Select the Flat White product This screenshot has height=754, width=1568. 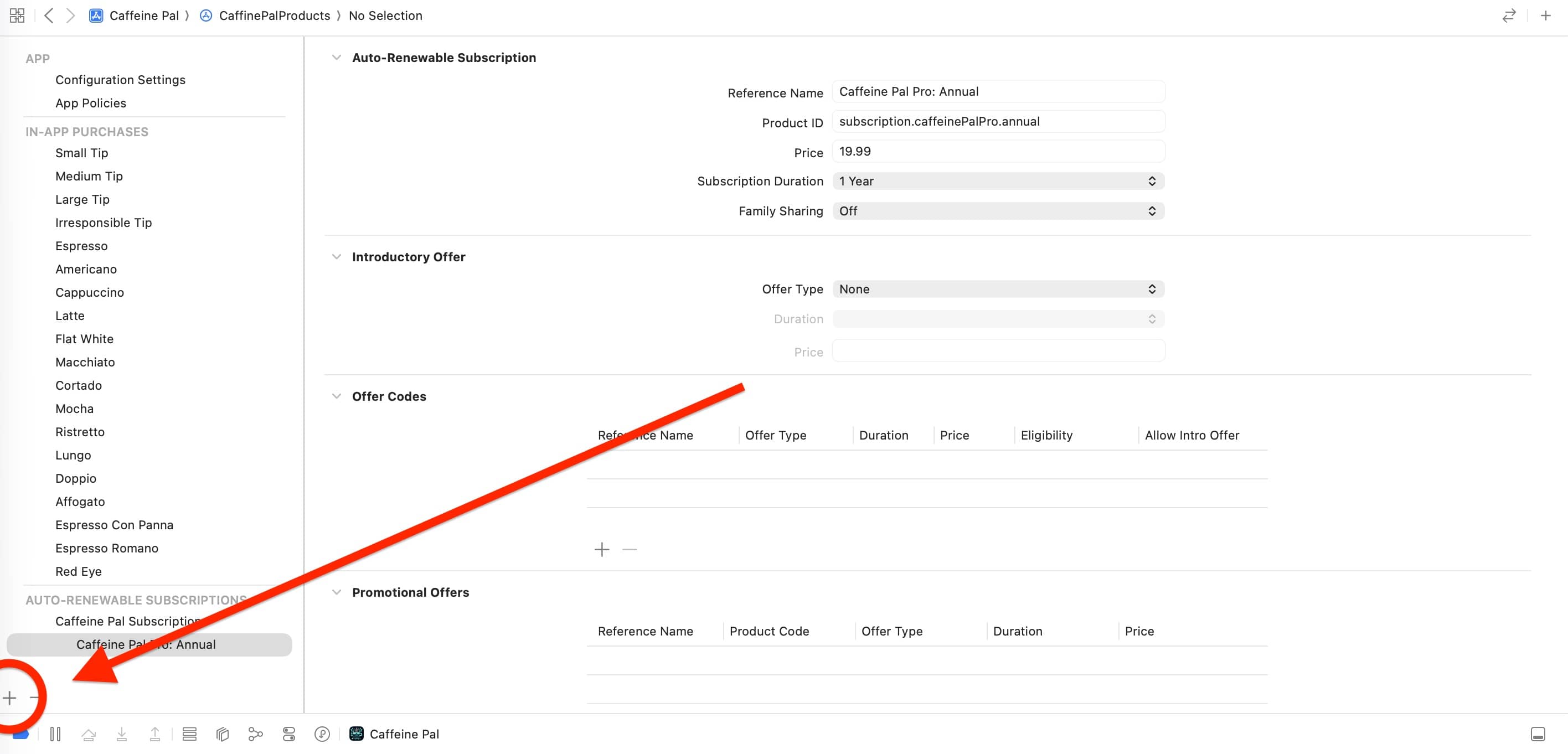tap(85, 338)
